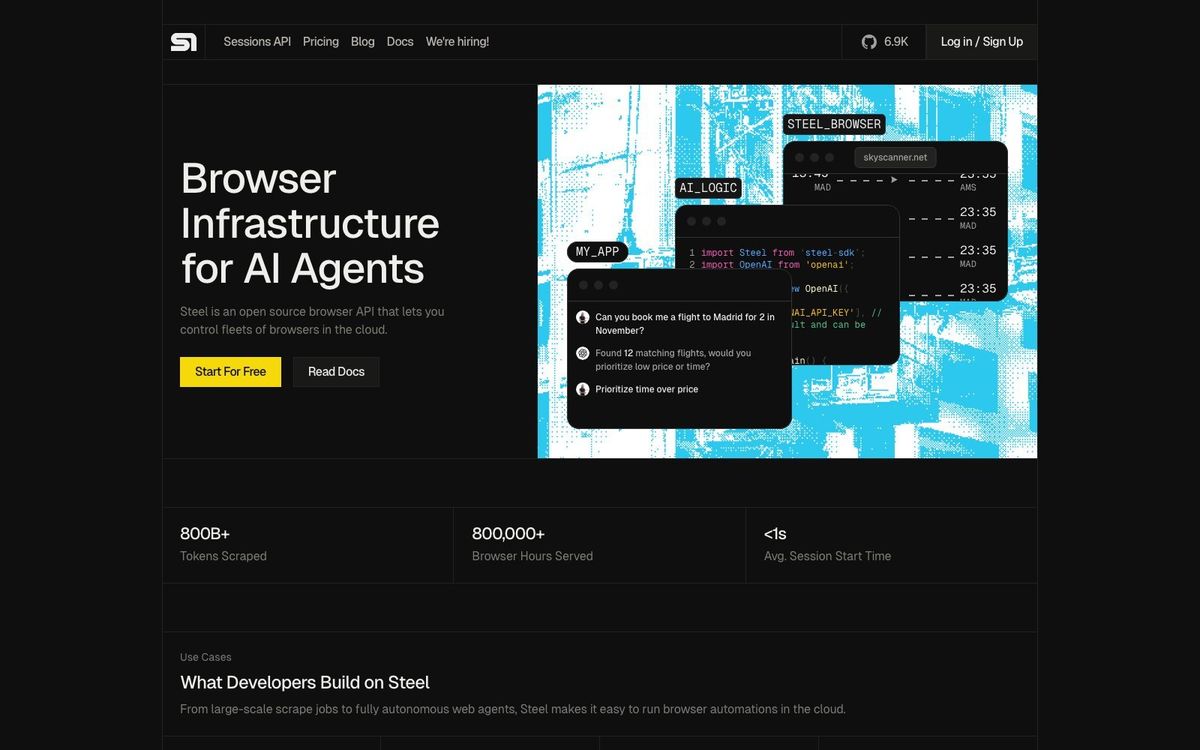
Task: Click the Use Cases label
Action: coord(206,657)
